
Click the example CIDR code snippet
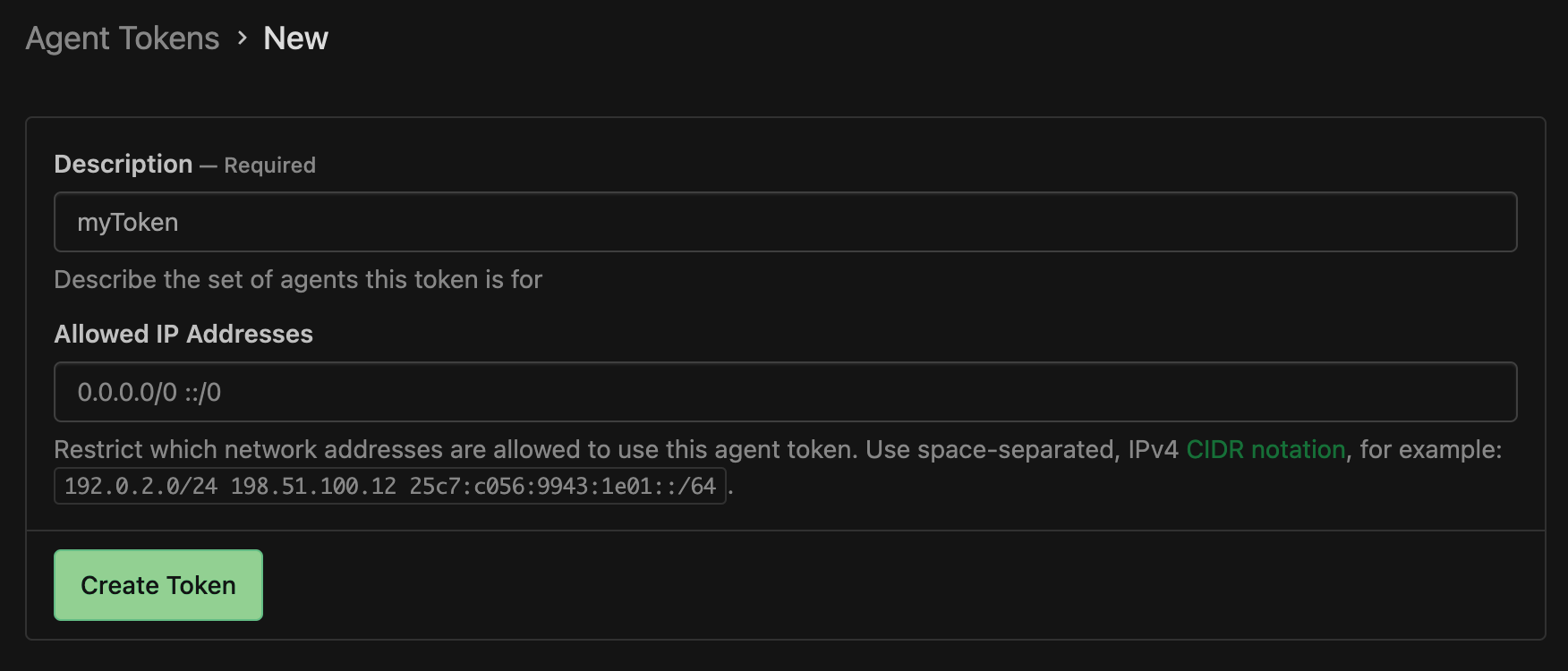pyautogui.click(x=390, y=487)
